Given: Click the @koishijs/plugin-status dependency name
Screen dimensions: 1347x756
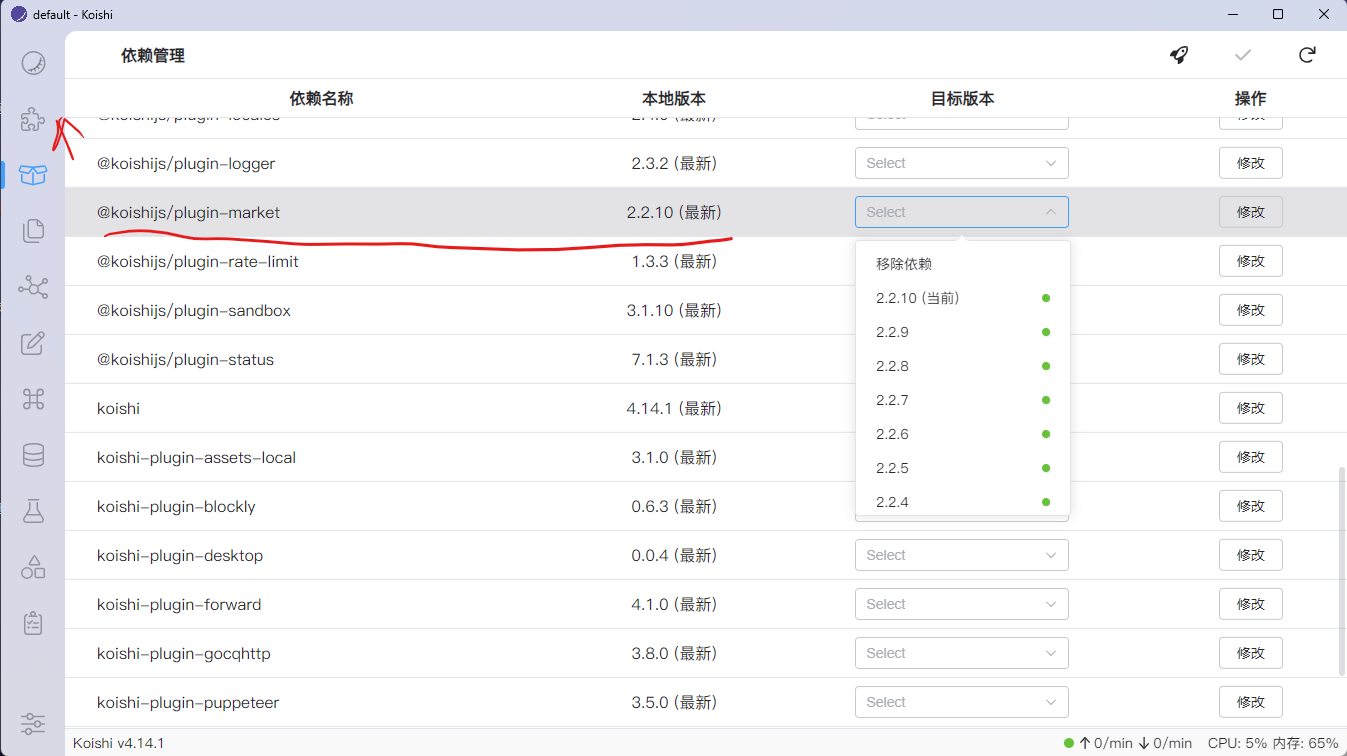Looking at the screenshot, I should [185, 359].
